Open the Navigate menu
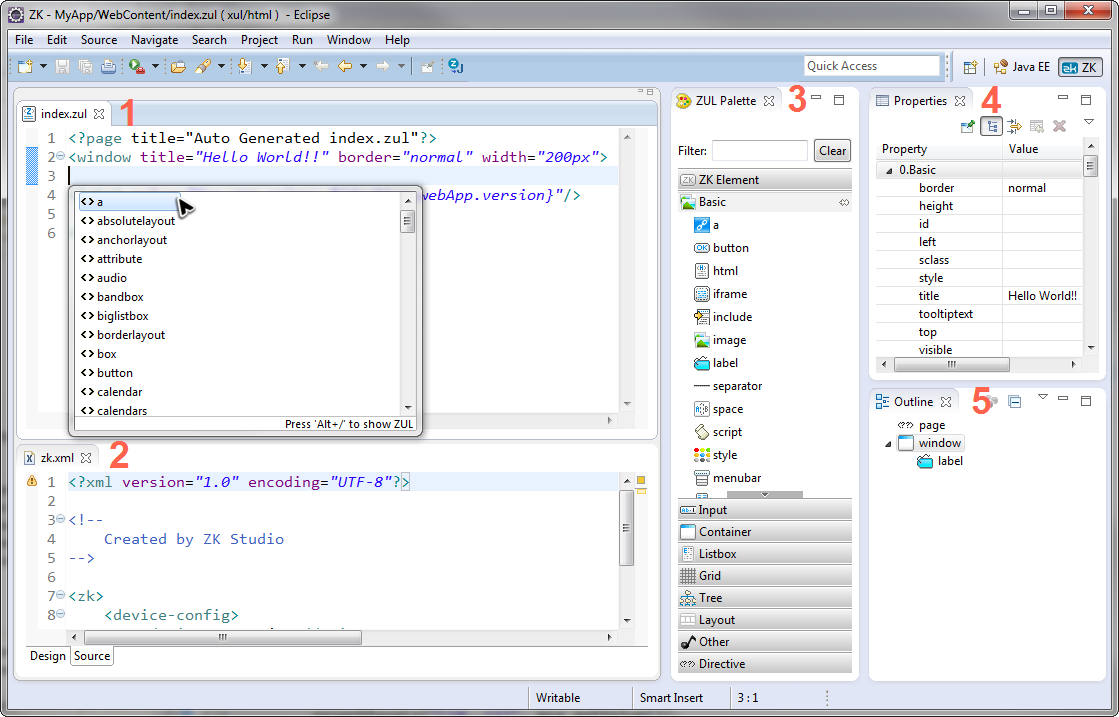Screen dimensions: 1119x717 point(154,40)
